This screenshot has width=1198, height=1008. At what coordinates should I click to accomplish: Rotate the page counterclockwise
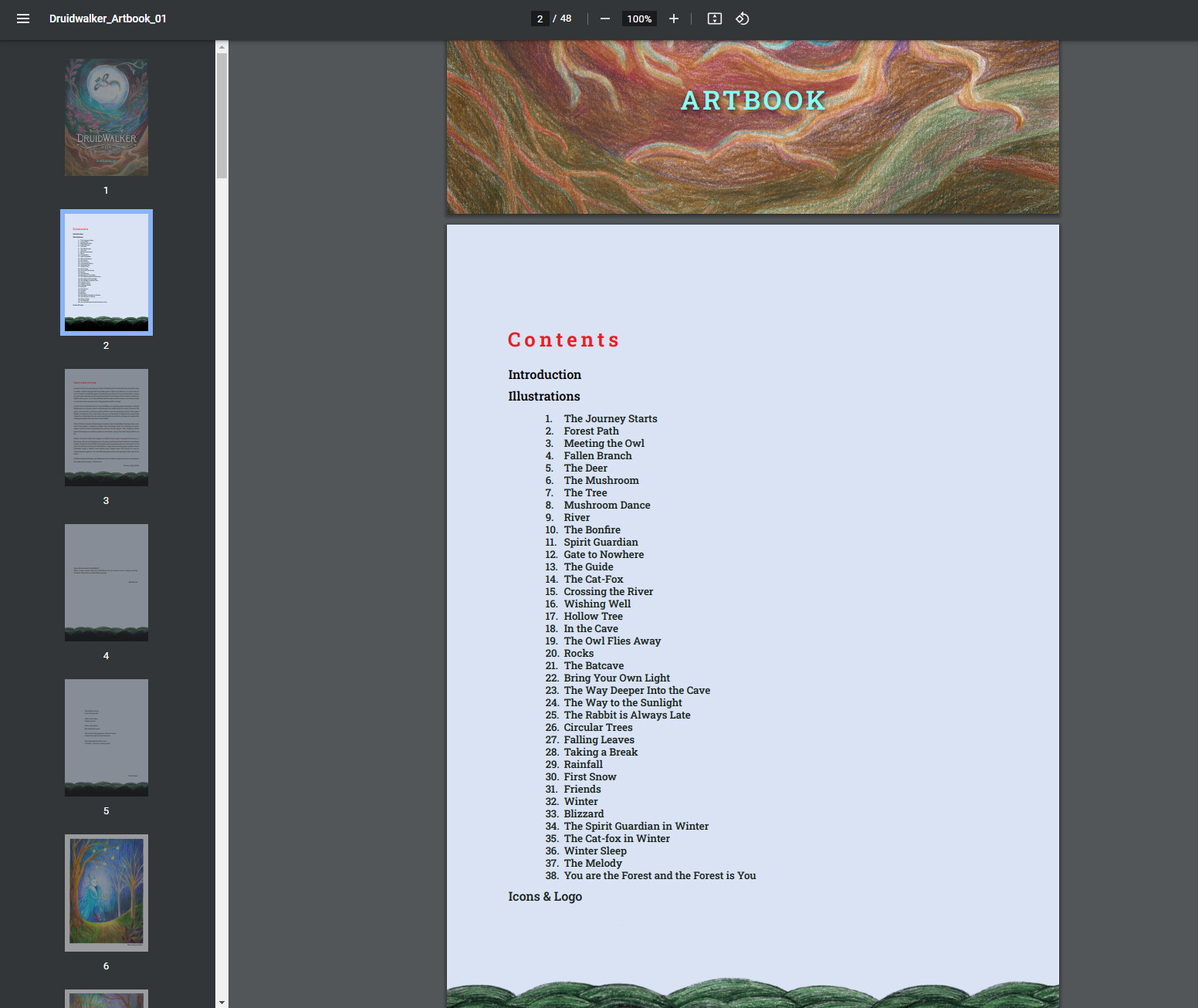click(x=742, y=19)
